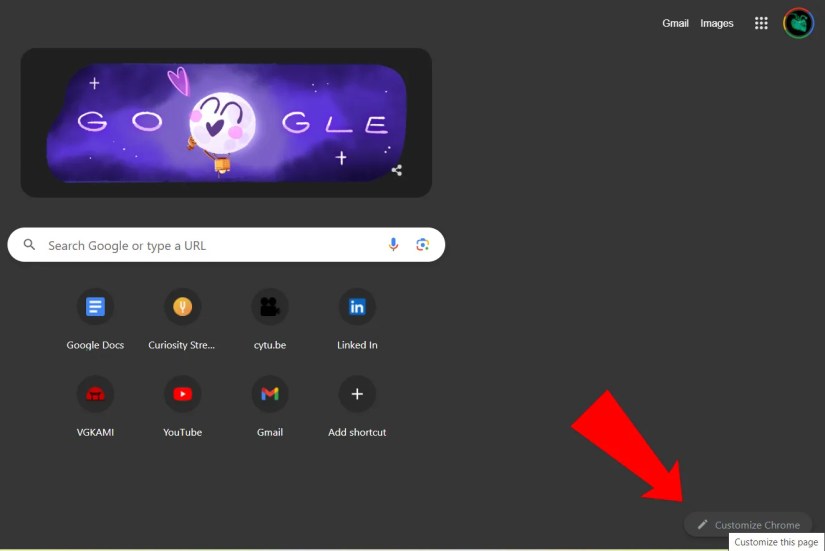Start voice search with the microphone

(x=393, y=245)
